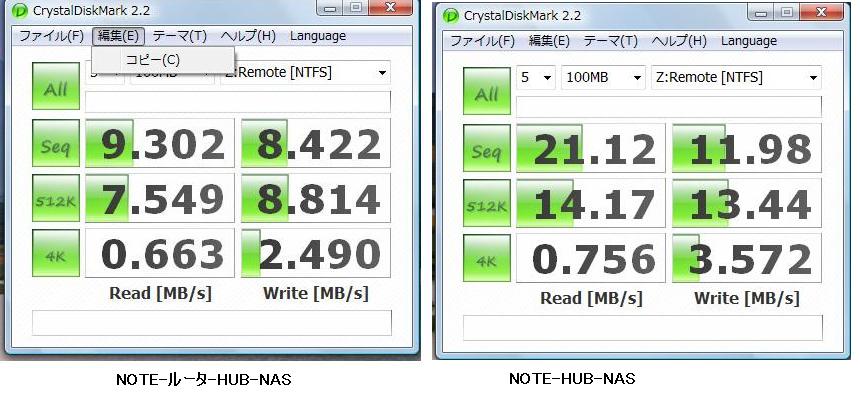Run 4K test in right window
This screenshot has width=860, height=400.
pos(486,258)
